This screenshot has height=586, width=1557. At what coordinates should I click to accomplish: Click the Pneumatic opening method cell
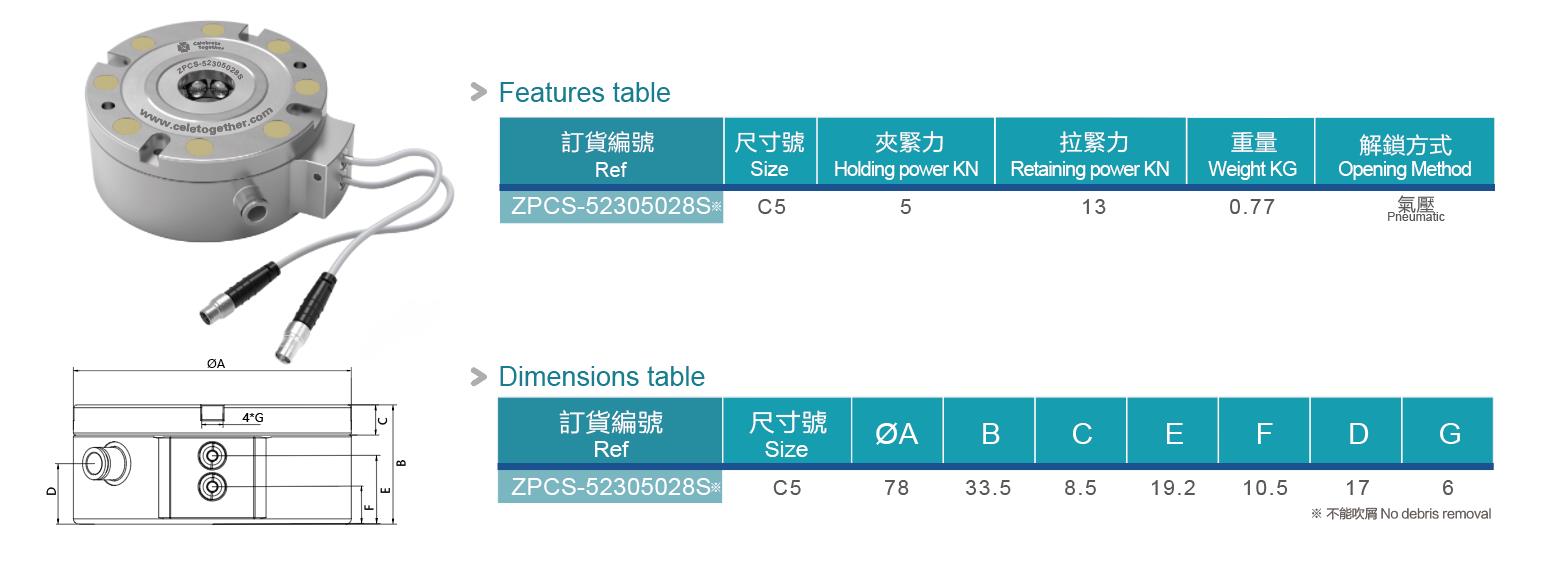(1415, 209)
